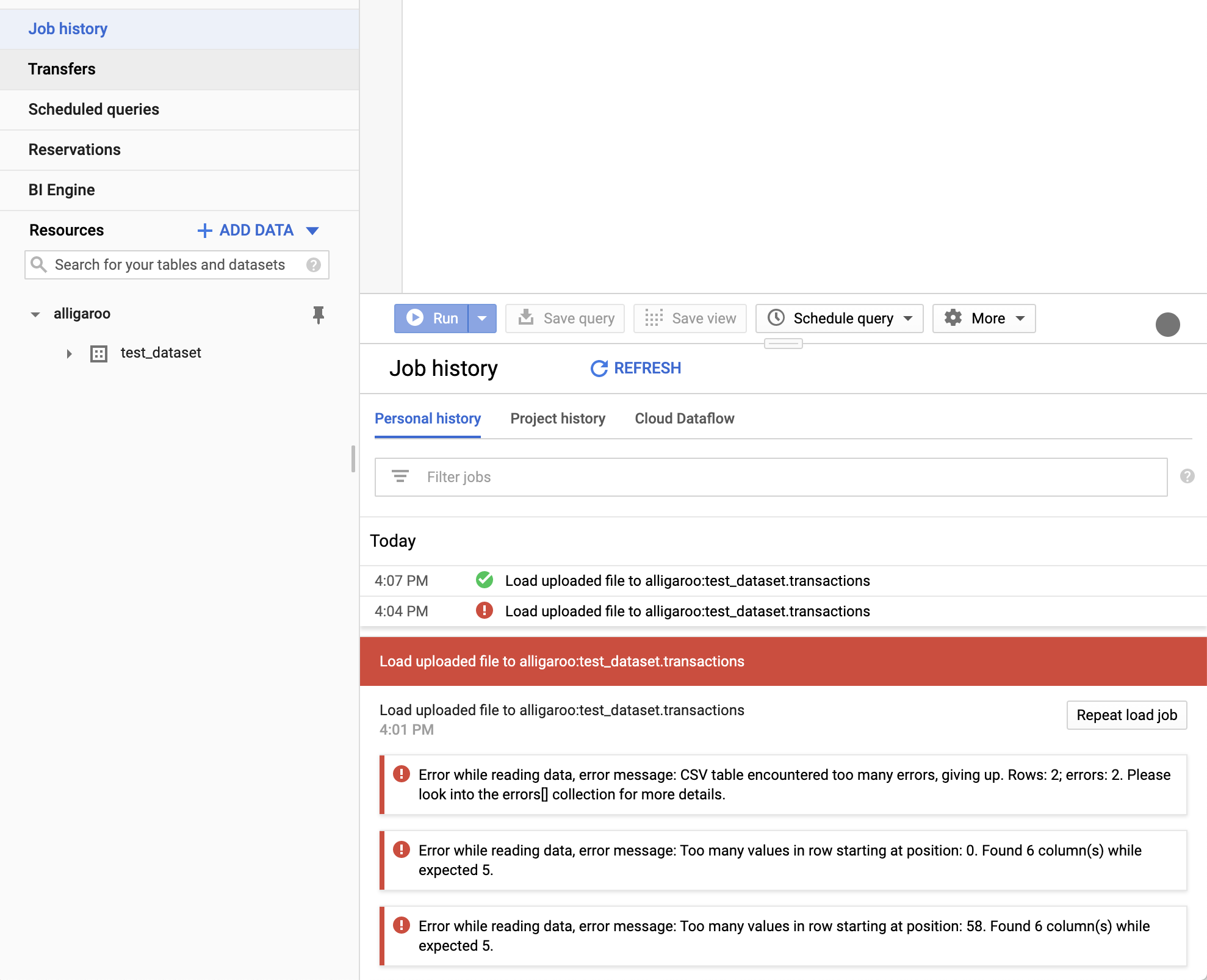Screen dimensions: 1207x980
Task: Switch to the Cloud Dataflow tab
Action: [684, 419]
